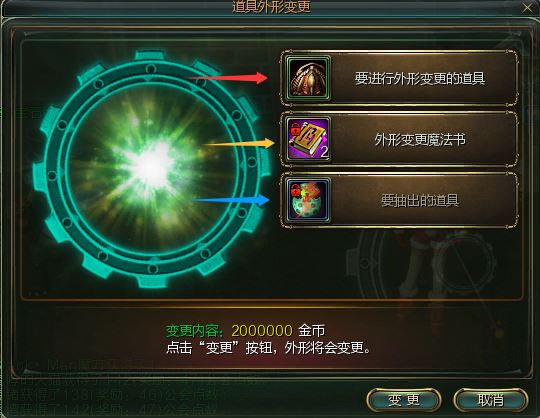Click the red lock badge on egg icon
Screen dimensions: 540x418
tap(294, 190)
